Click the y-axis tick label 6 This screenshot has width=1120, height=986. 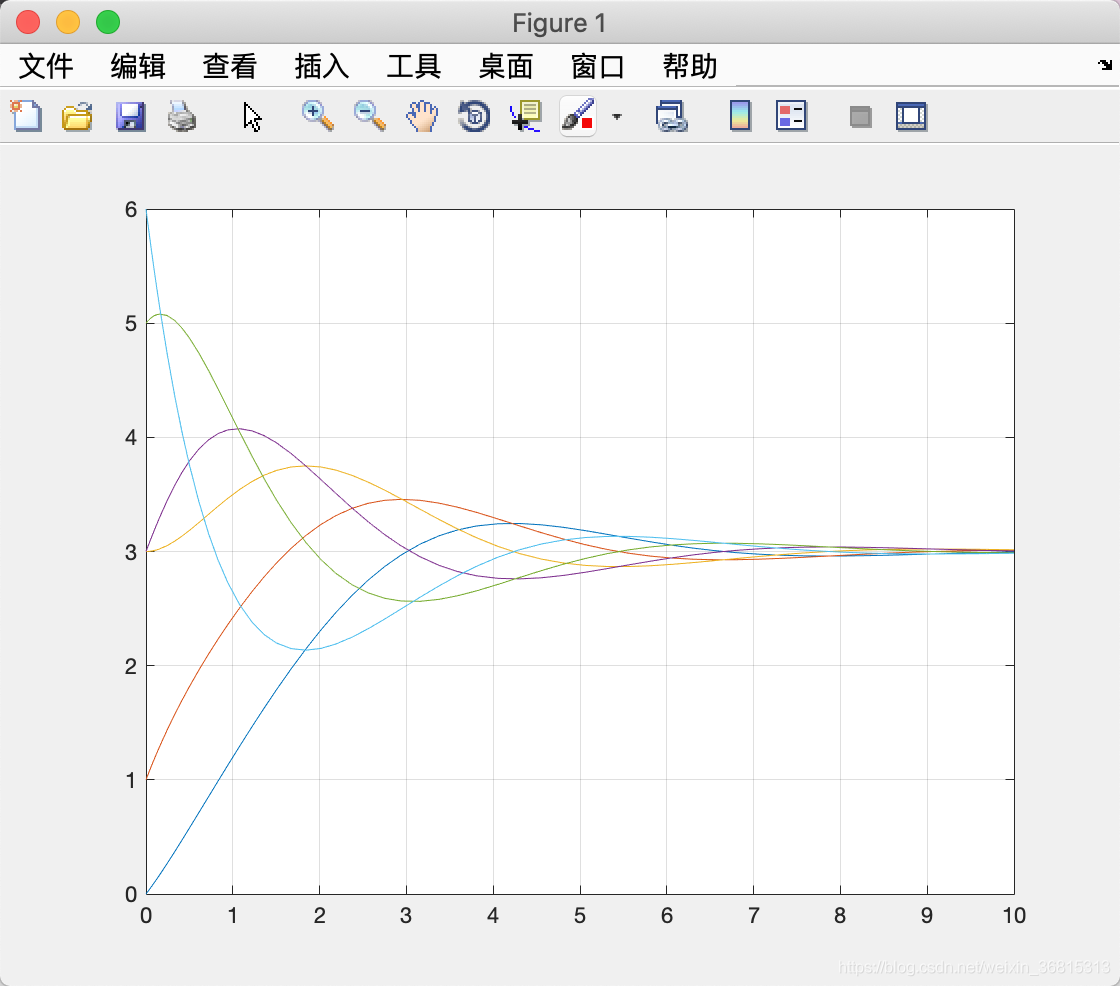click(131, 209)
